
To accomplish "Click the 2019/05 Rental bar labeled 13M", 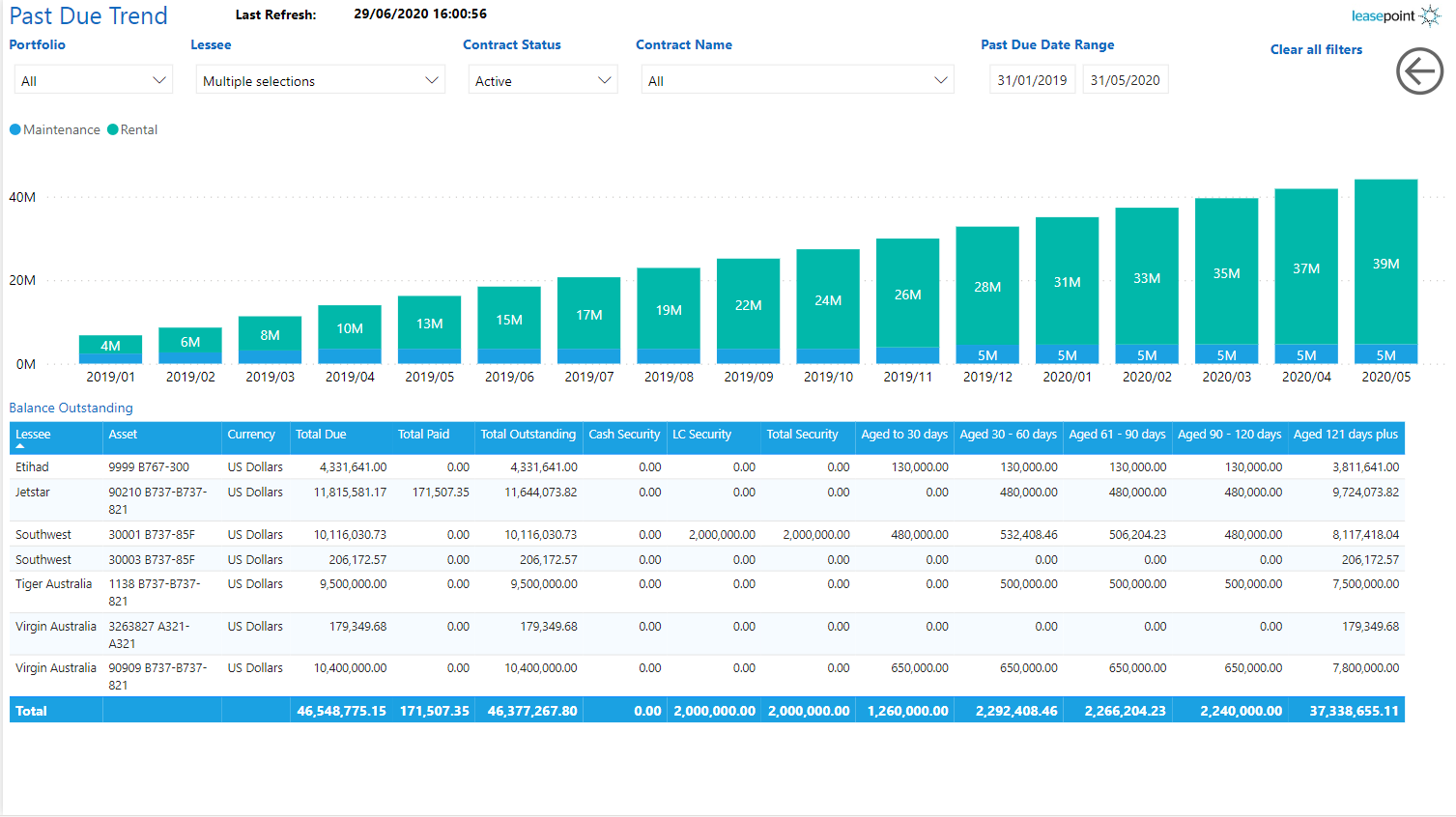I will [x=429, y=324].
